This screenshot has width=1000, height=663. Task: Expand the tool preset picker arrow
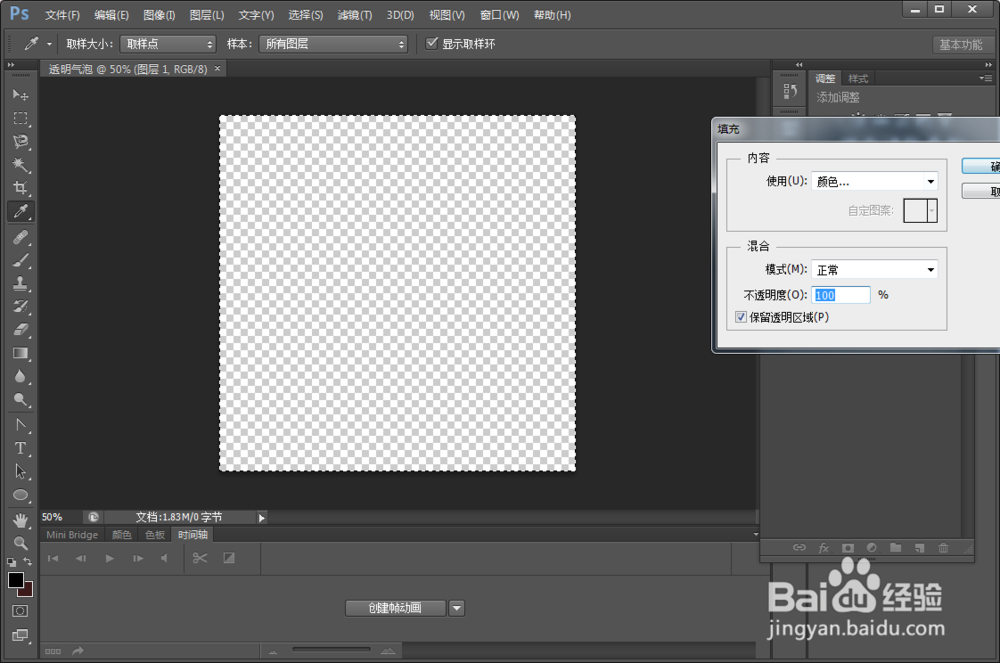[49, 44]
